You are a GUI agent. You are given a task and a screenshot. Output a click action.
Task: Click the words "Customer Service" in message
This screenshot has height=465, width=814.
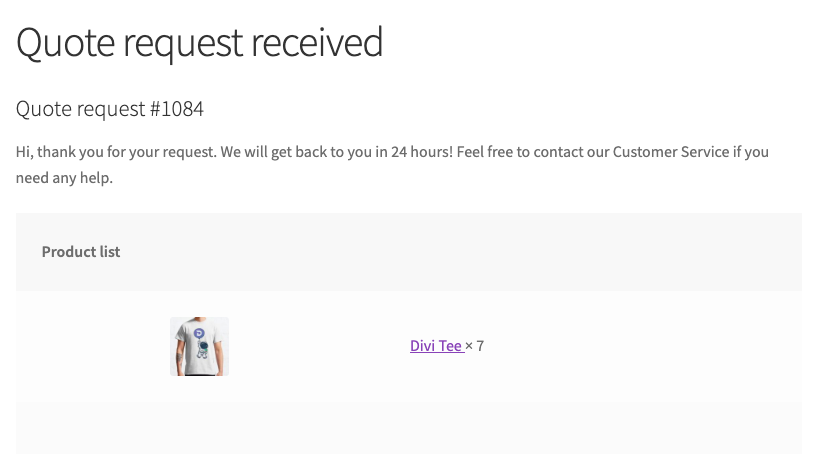(671, 152)
